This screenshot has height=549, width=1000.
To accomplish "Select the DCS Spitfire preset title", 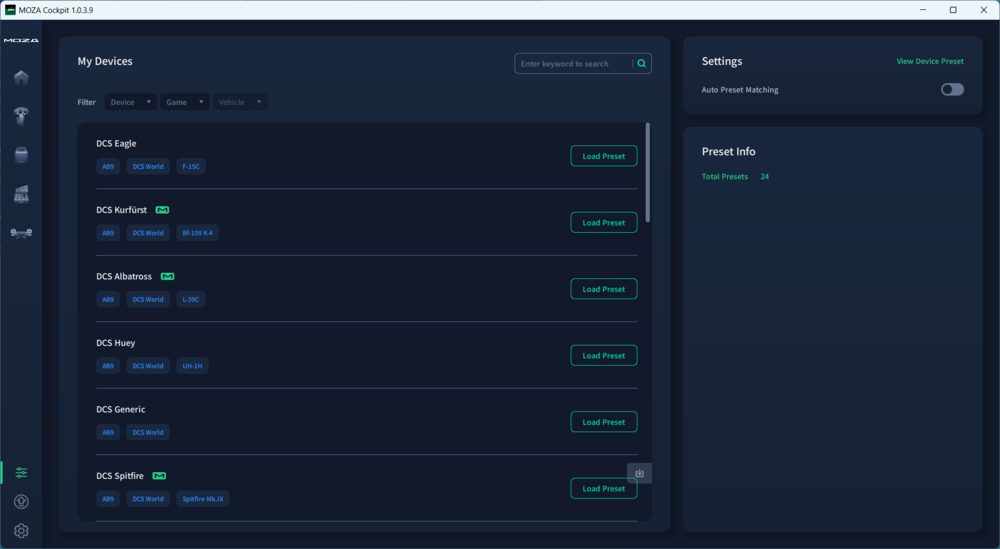I will pyautogui.click(x=120, y=476).
